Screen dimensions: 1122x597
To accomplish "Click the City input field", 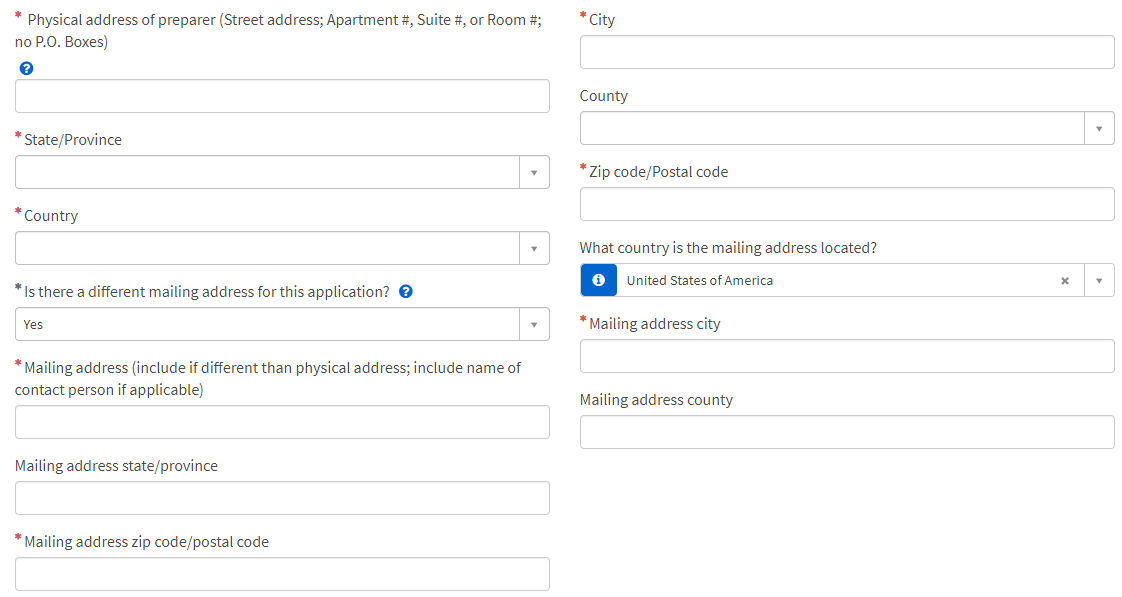I will pyautogui.click(x=847, y=52).
